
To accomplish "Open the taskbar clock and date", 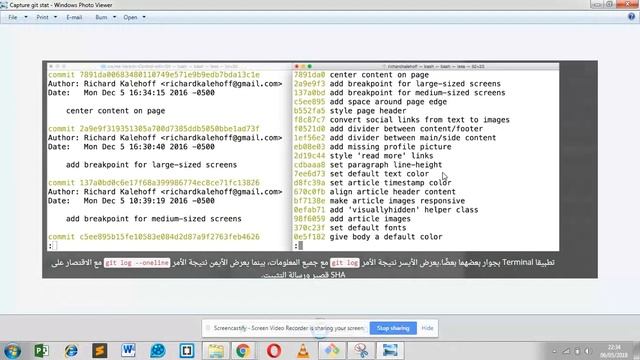I will point(613,351).
